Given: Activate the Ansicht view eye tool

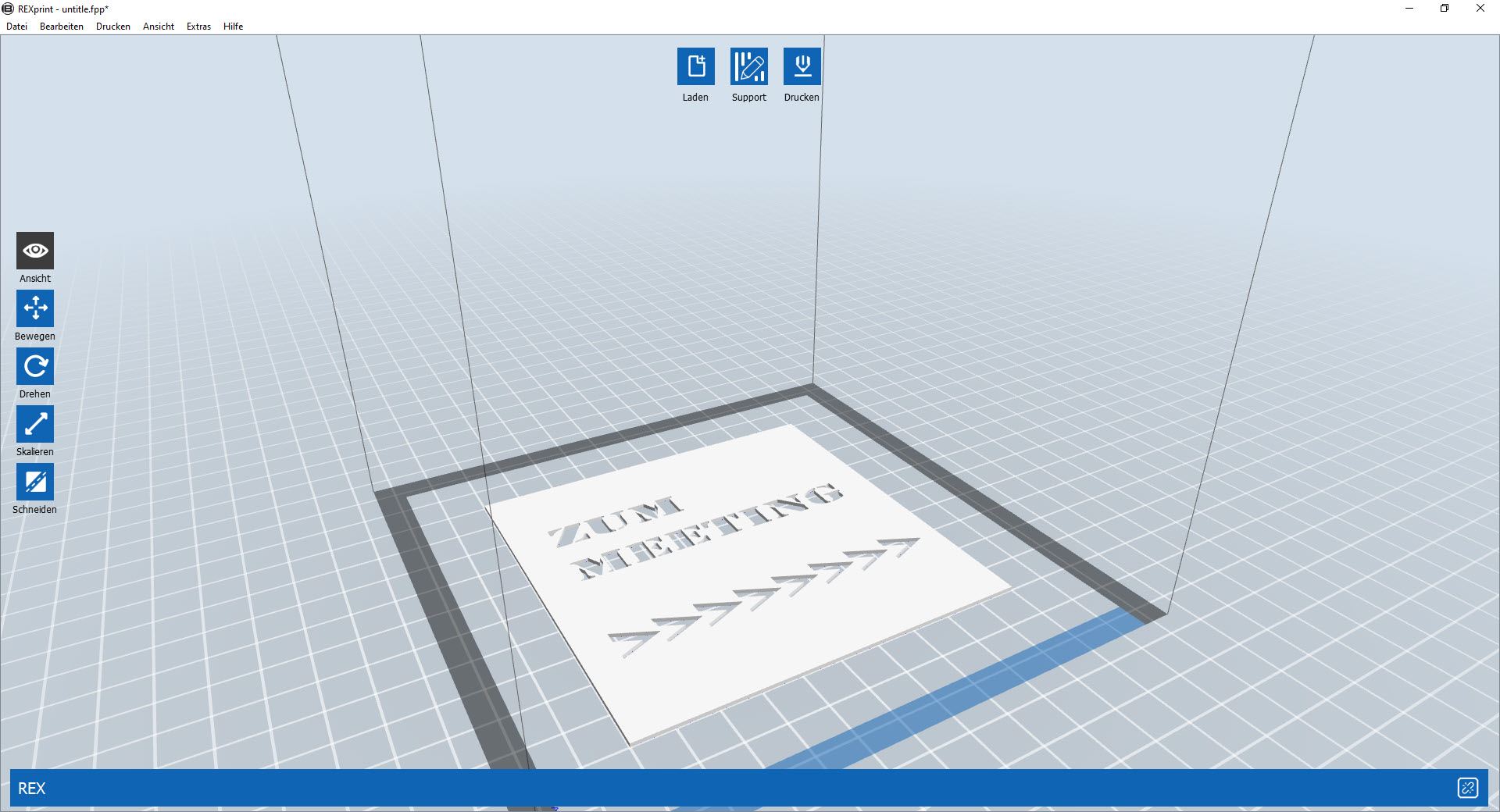Looking at the screenshot, I should coord(35,251).
